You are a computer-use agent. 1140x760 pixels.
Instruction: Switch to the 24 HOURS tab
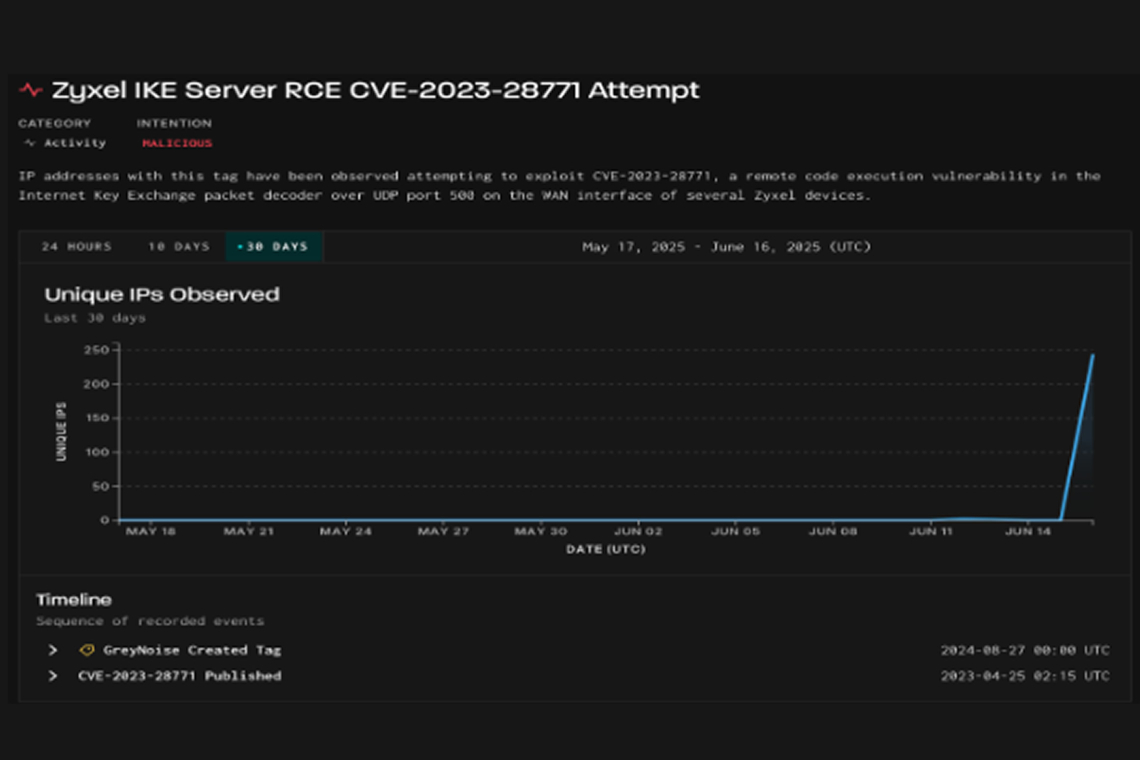76,247
